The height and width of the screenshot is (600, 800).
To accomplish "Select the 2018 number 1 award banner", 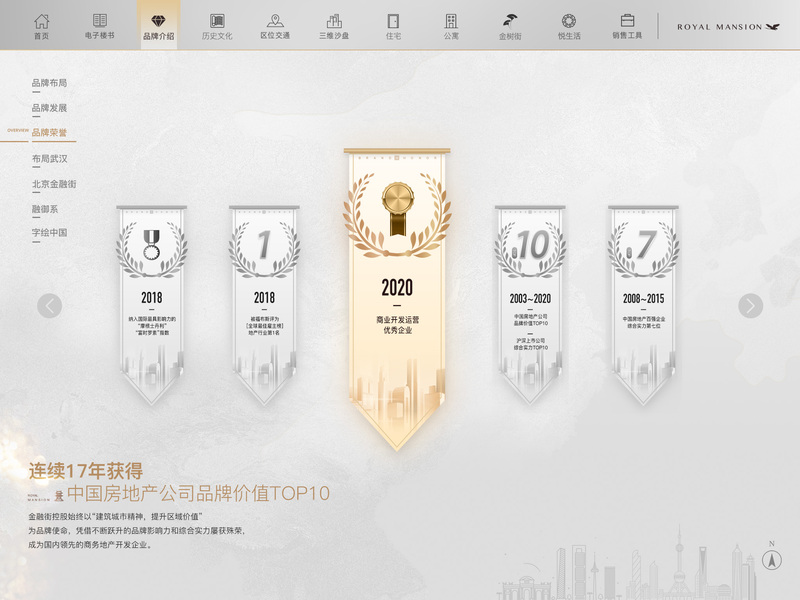I will click(x=264, y=305).
